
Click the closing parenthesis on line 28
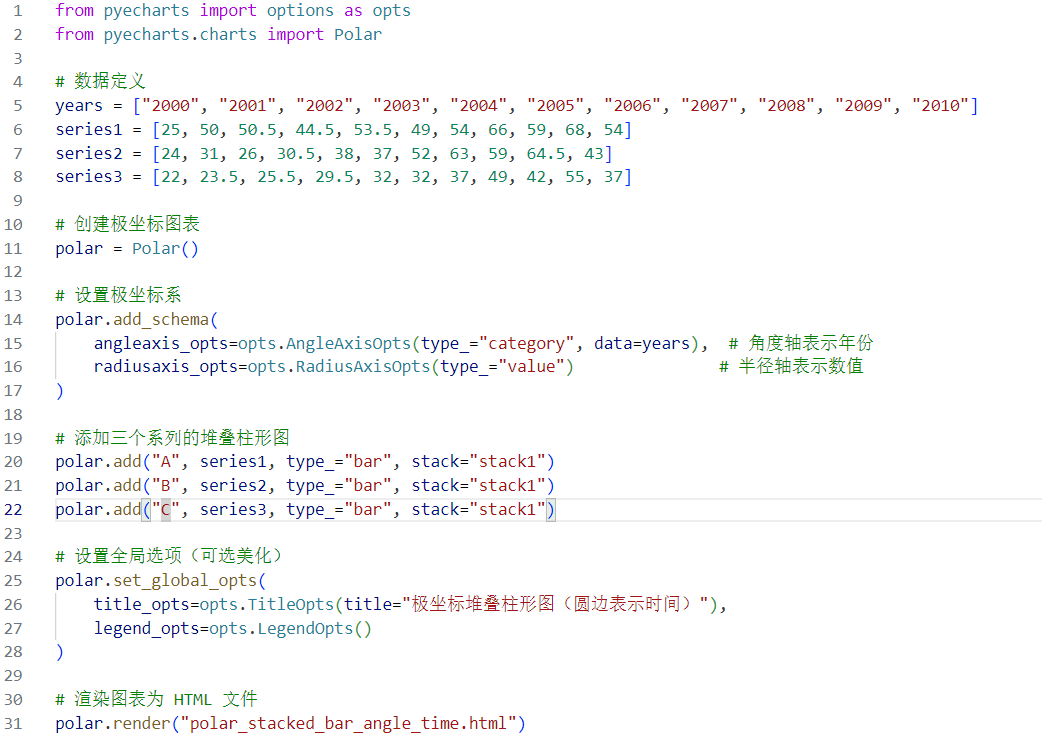60,652
